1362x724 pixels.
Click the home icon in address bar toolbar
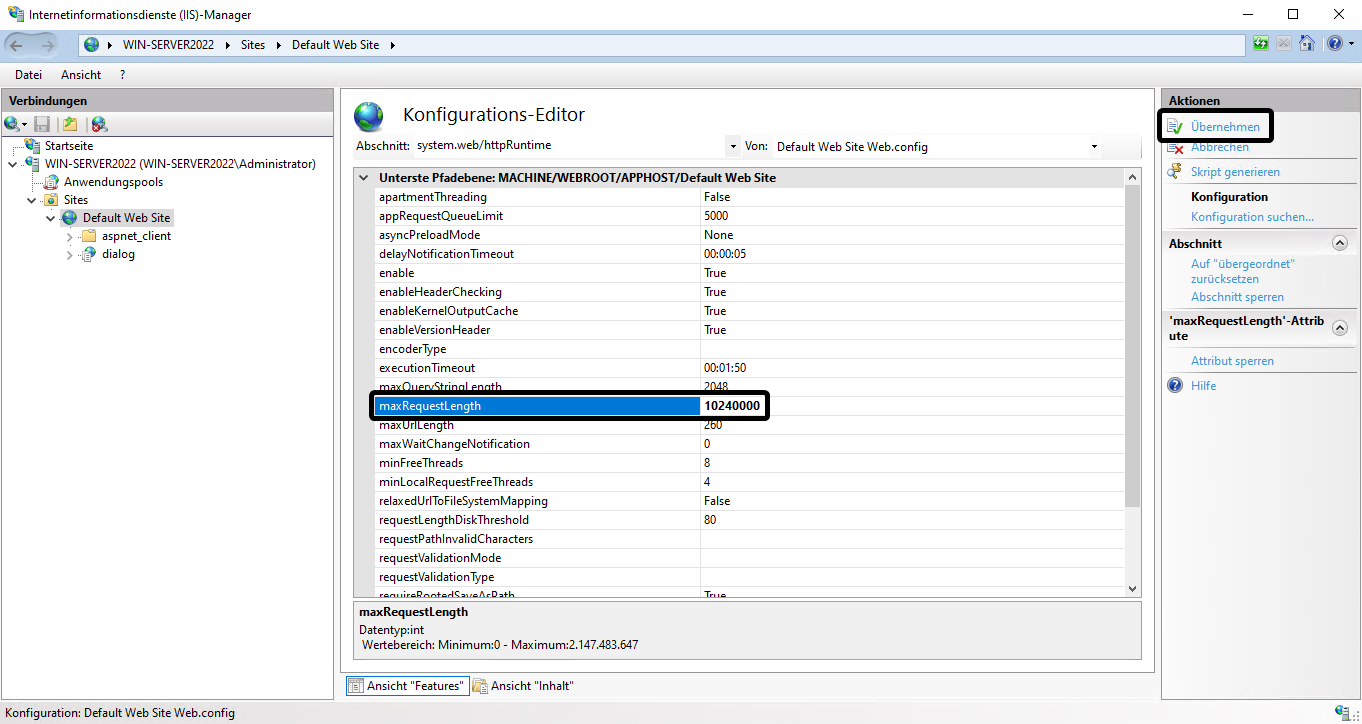click(x=1306, y=44)
